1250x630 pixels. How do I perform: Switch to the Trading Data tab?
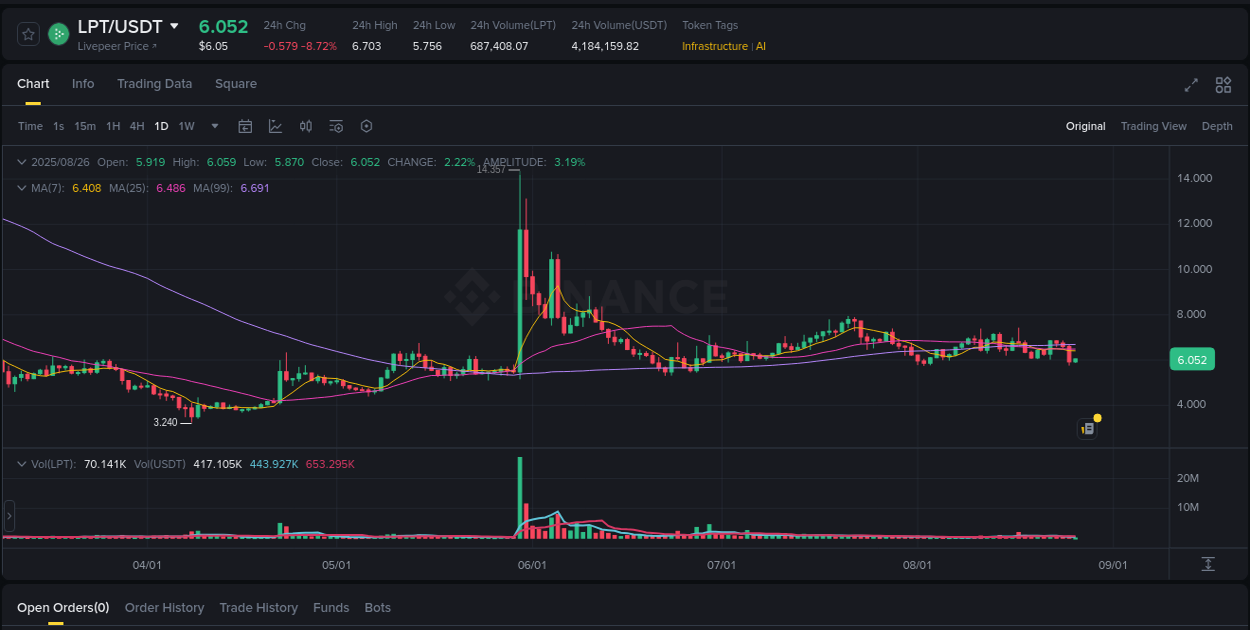click(154, 84)
